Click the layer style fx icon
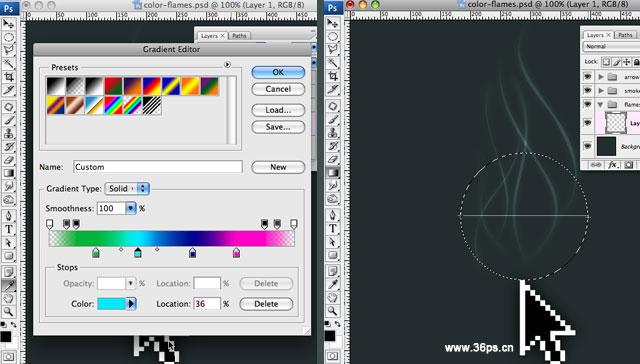This screenshot has width=640, height=364. (x=613, y=165)
